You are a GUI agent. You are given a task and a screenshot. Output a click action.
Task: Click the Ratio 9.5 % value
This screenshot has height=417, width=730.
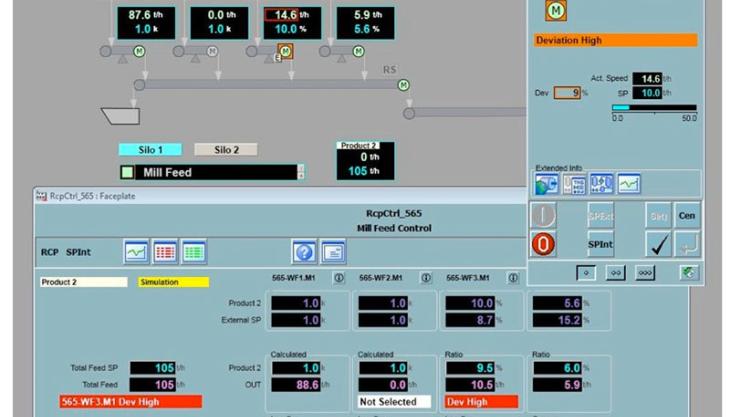click(470, 368)
